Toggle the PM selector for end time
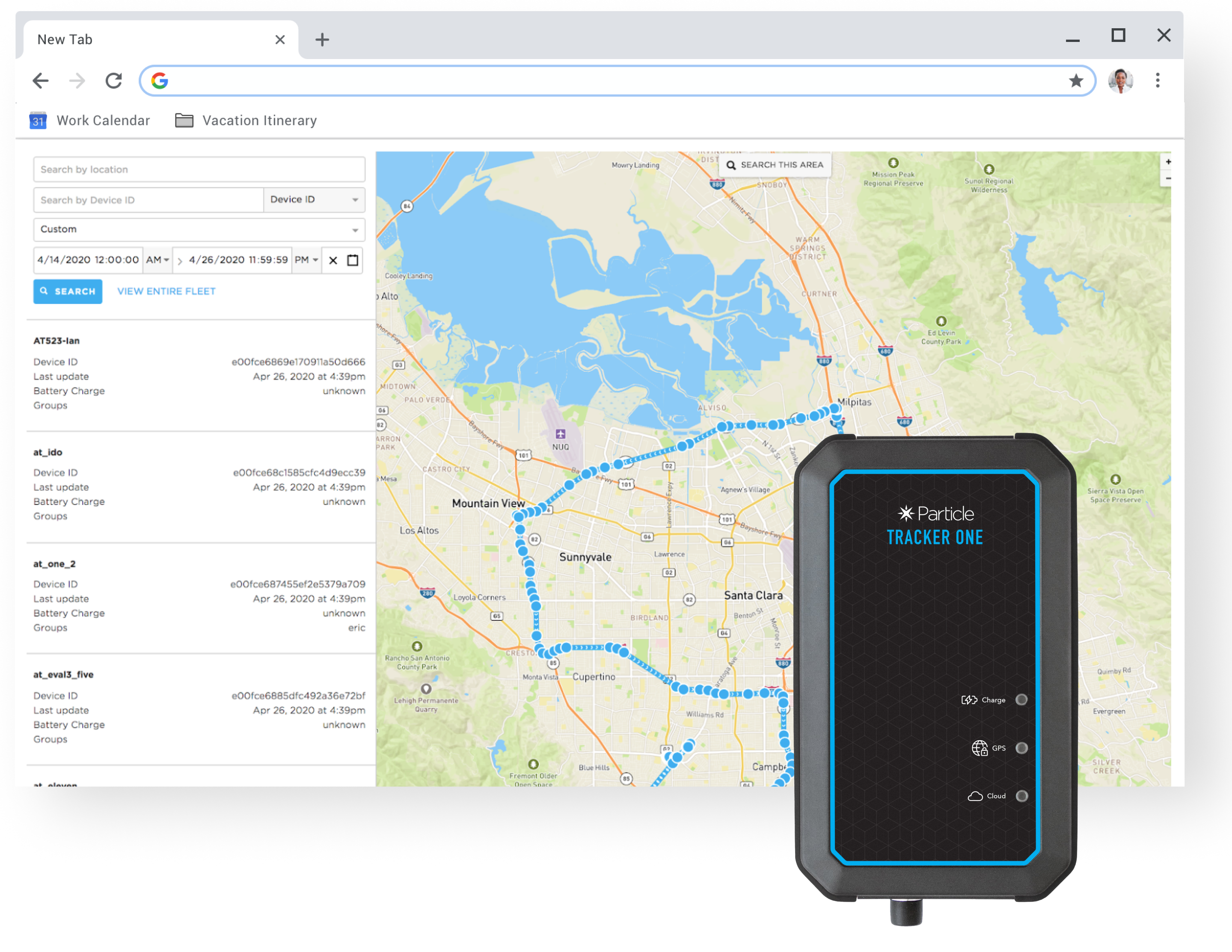Viewport: 1232px width, 952px height. tap(306, 260)
